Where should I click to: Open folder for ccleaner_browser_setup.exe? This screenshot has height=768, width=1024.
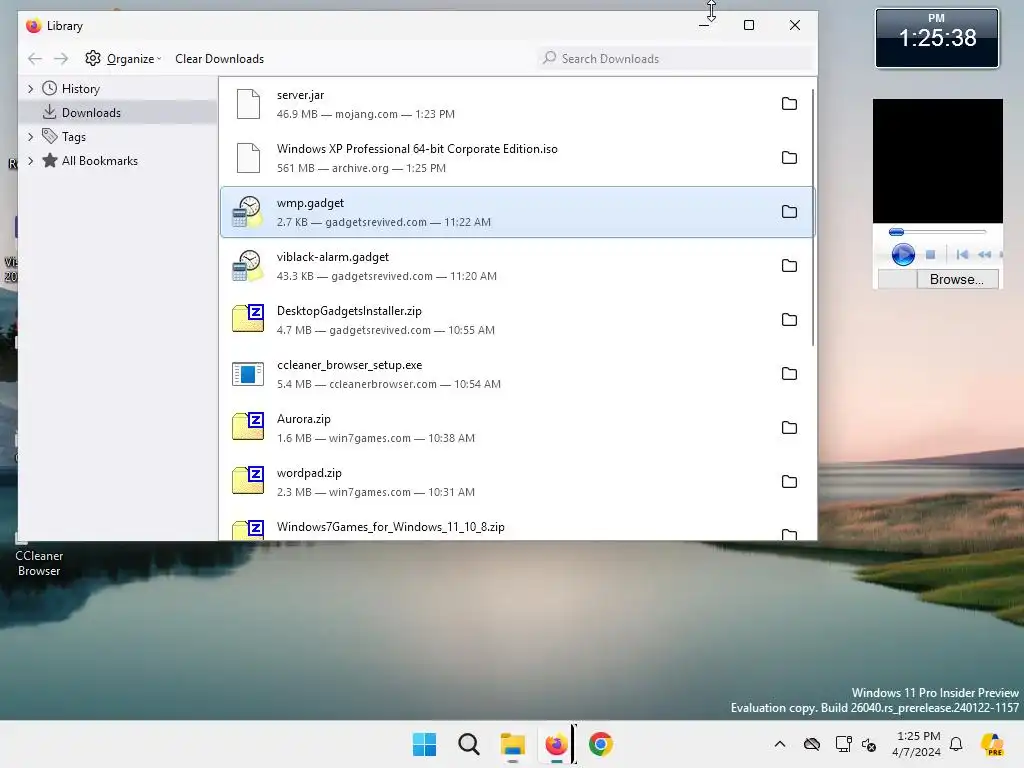point(789,374)
